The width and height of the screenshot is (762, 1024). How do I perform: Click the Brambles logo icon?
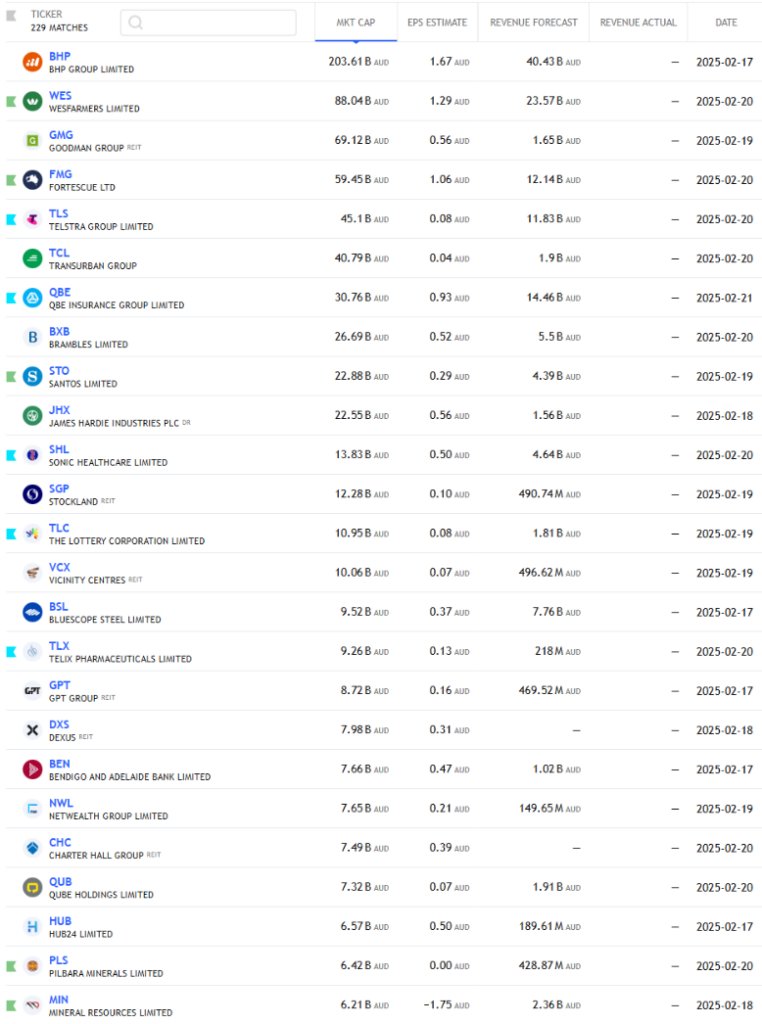(x=32, y=337)
